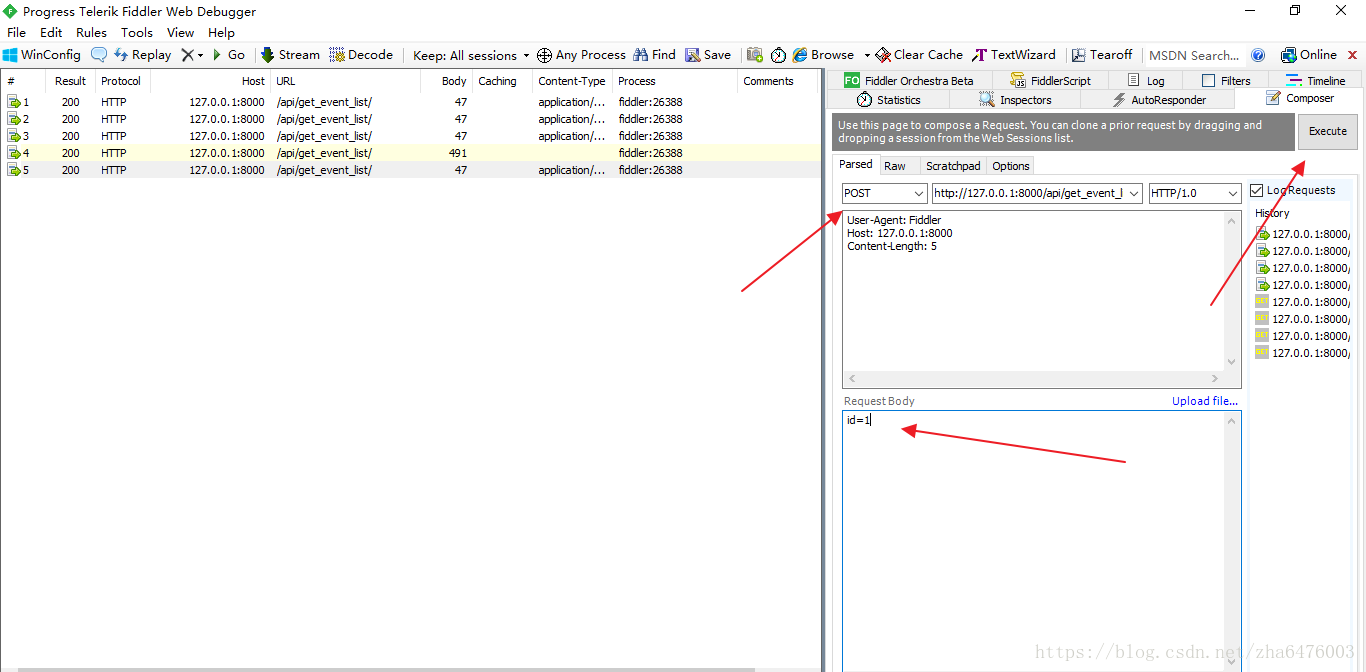Click the Go resume button

click(x=228, y=55)
